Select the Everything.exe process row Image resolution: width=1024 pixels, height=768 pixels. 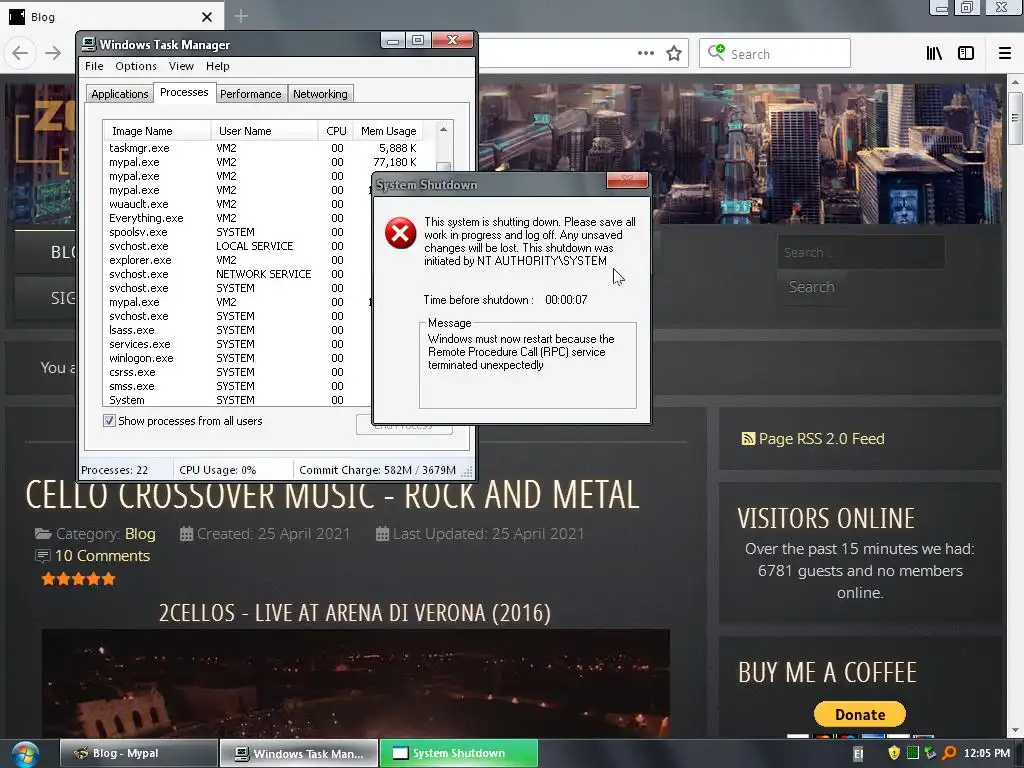(238, 218)
